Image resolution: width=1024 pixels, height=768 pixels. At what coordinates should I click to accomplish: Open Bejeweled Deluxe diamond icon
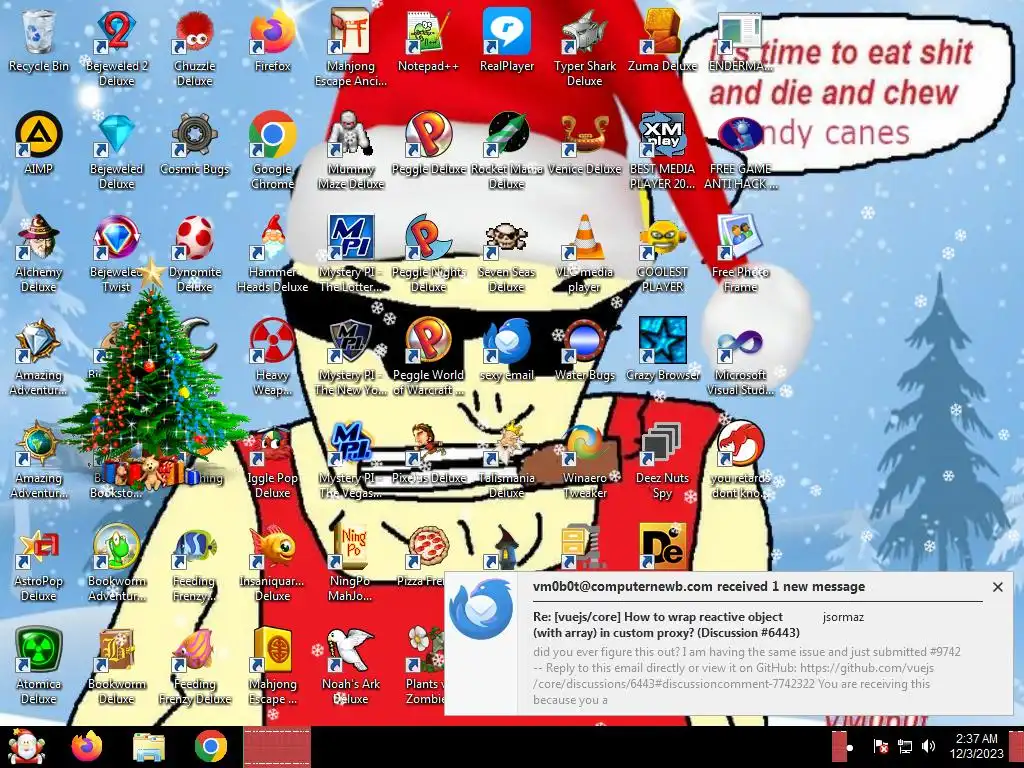pyautogui.click(x=116, y=150)
